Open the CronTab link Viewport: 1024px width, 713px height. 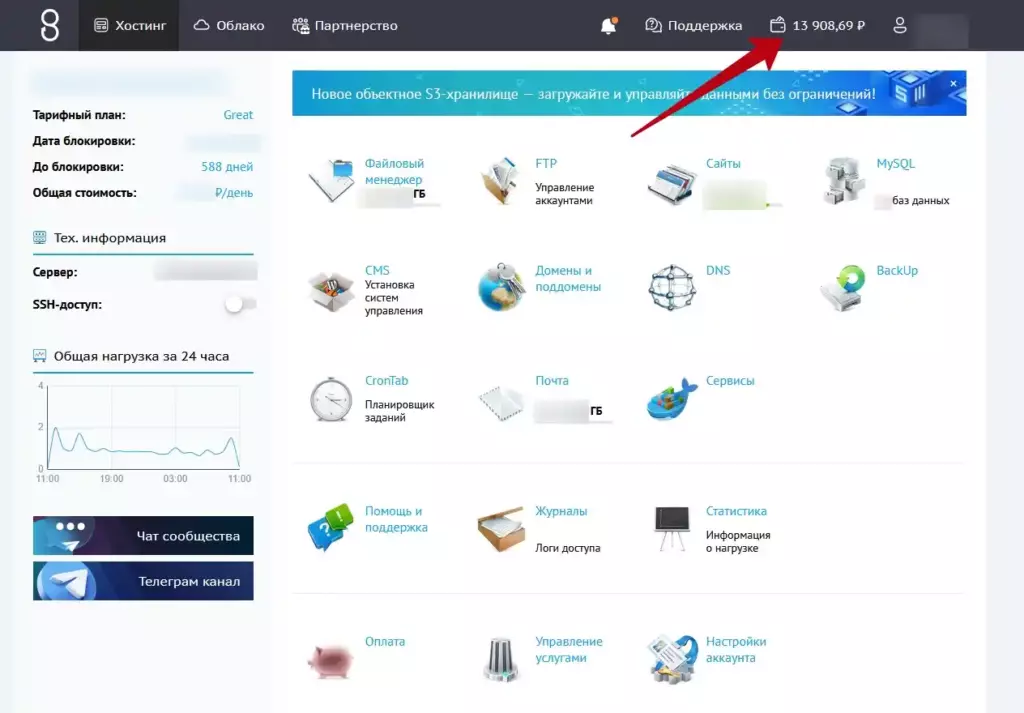point(386,380)
